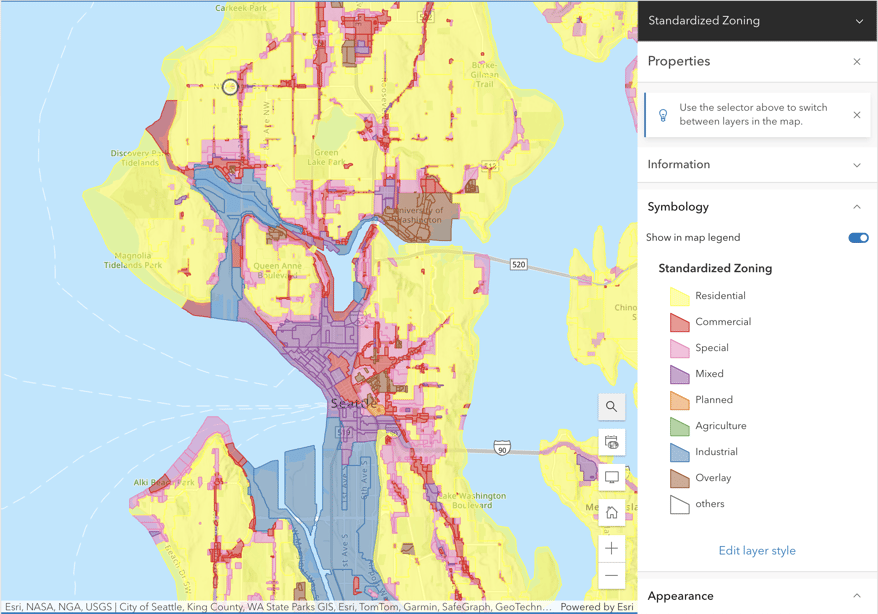
Task: Zoom out using the minus icon
Action: pos(611,576)
